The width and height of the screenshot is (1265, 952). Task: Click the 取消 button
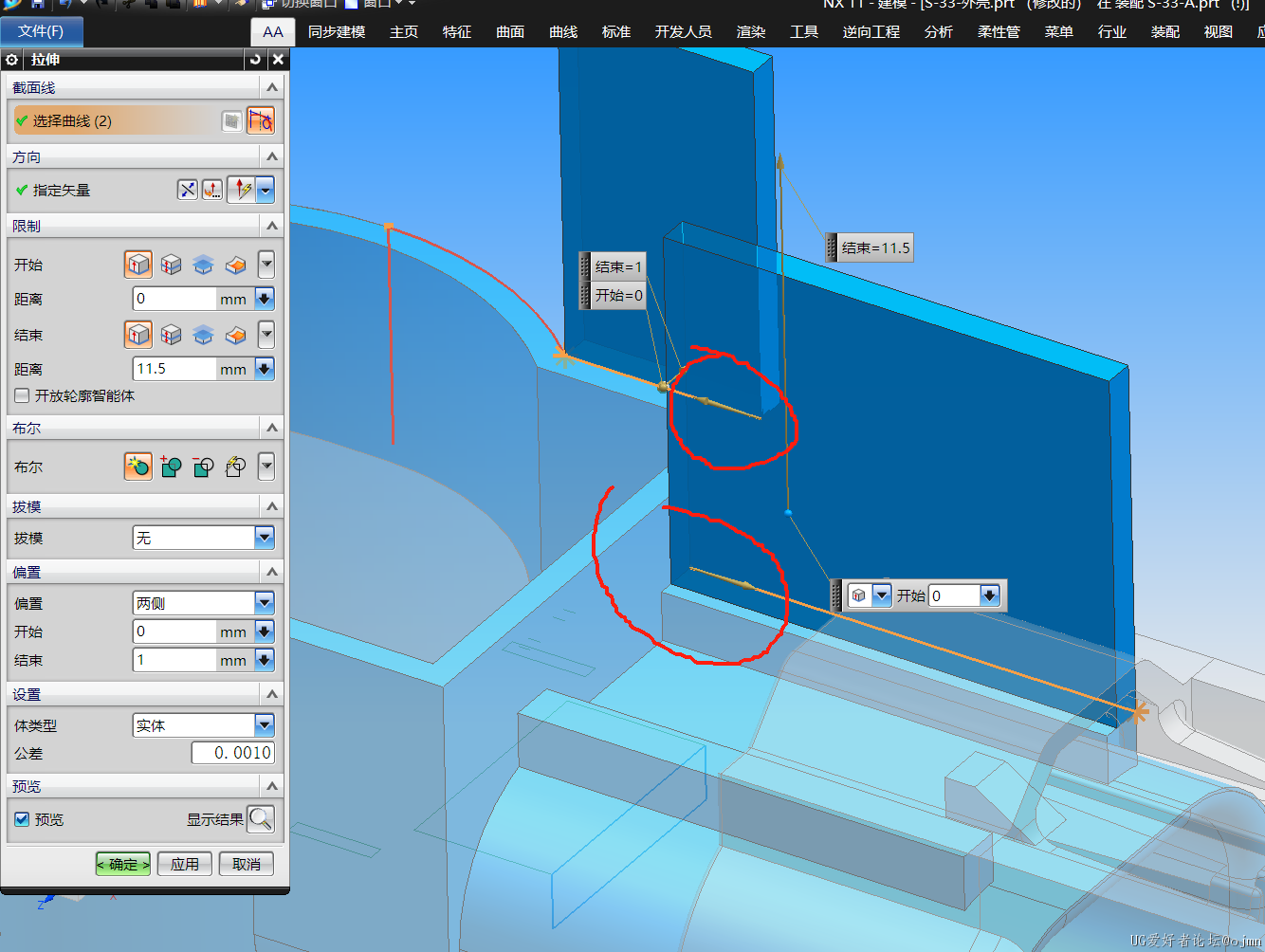coord(247,864)
